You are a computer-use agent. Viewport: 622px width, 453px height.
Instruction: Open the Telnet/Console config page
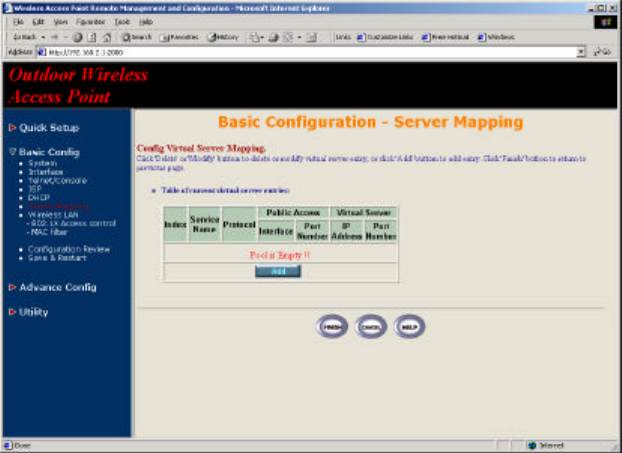58,180
